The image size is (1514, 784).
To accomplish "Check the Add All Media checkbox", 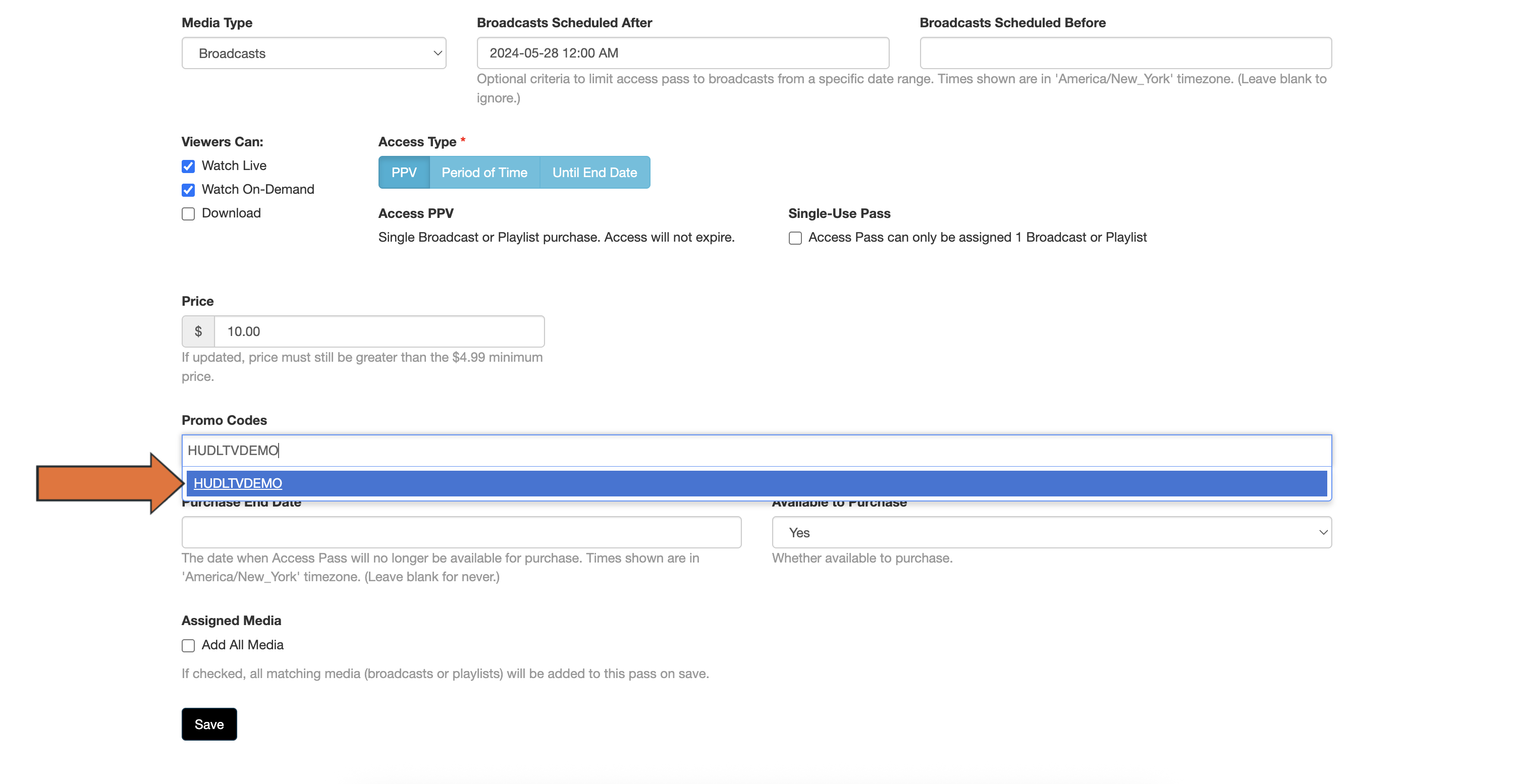I will [188, 645].
